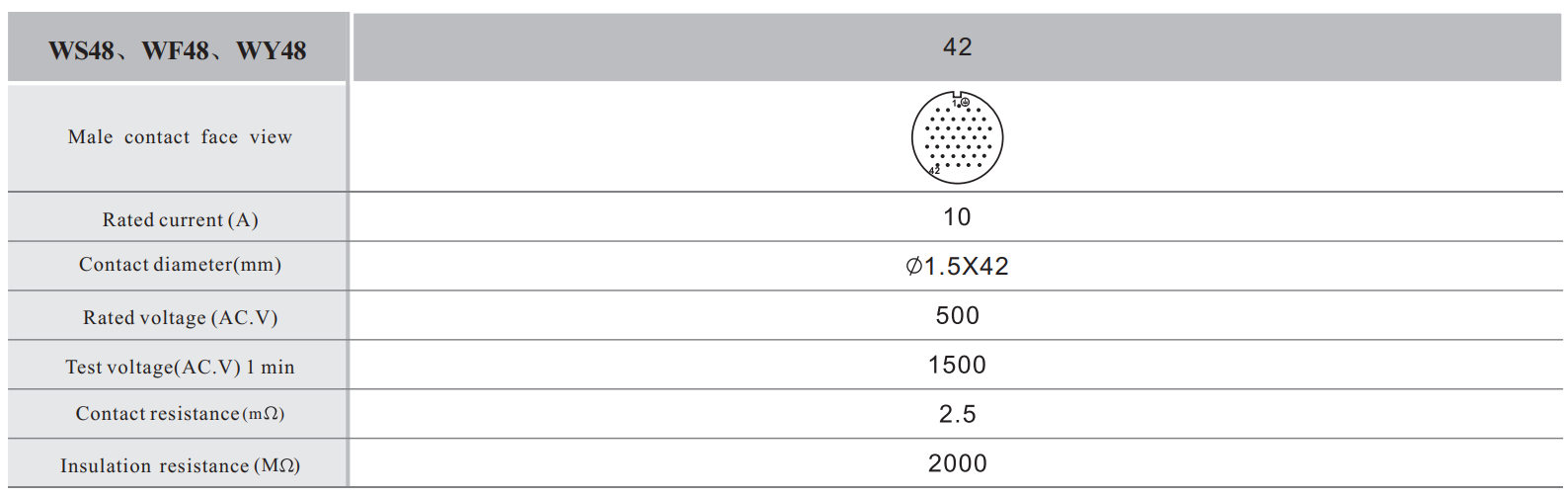Click the Test voltage(AC.V) 1 min label

click(x=180, y=367)
